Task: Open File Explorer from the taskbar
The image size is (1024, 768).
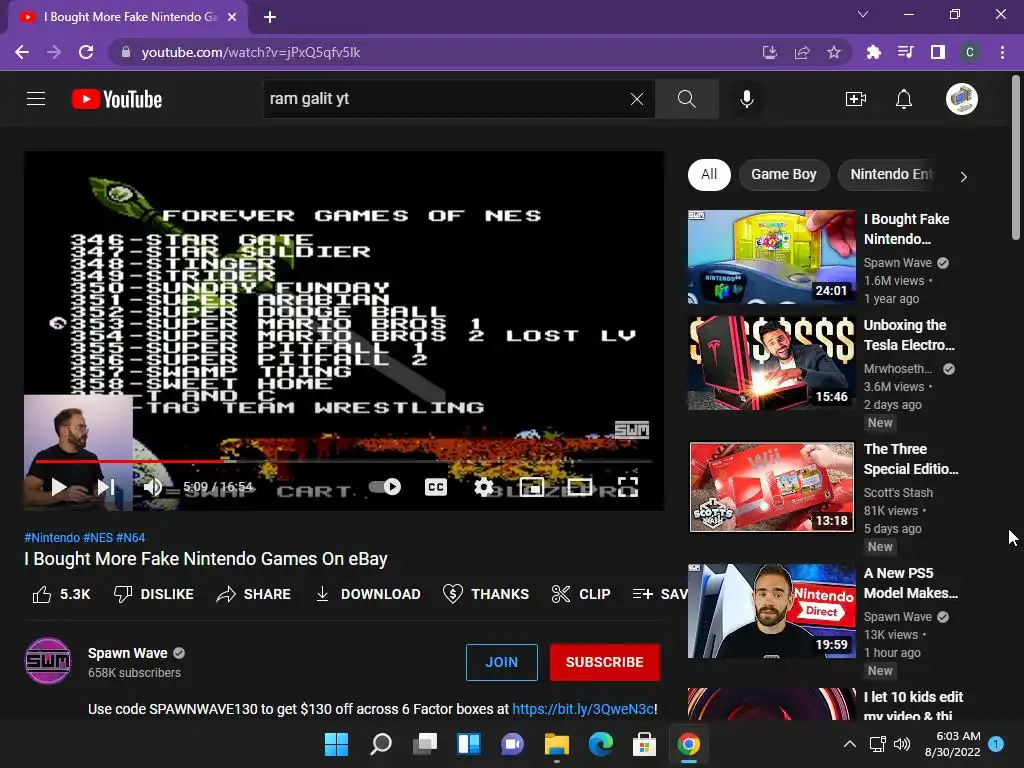Action: pos(556,744)
